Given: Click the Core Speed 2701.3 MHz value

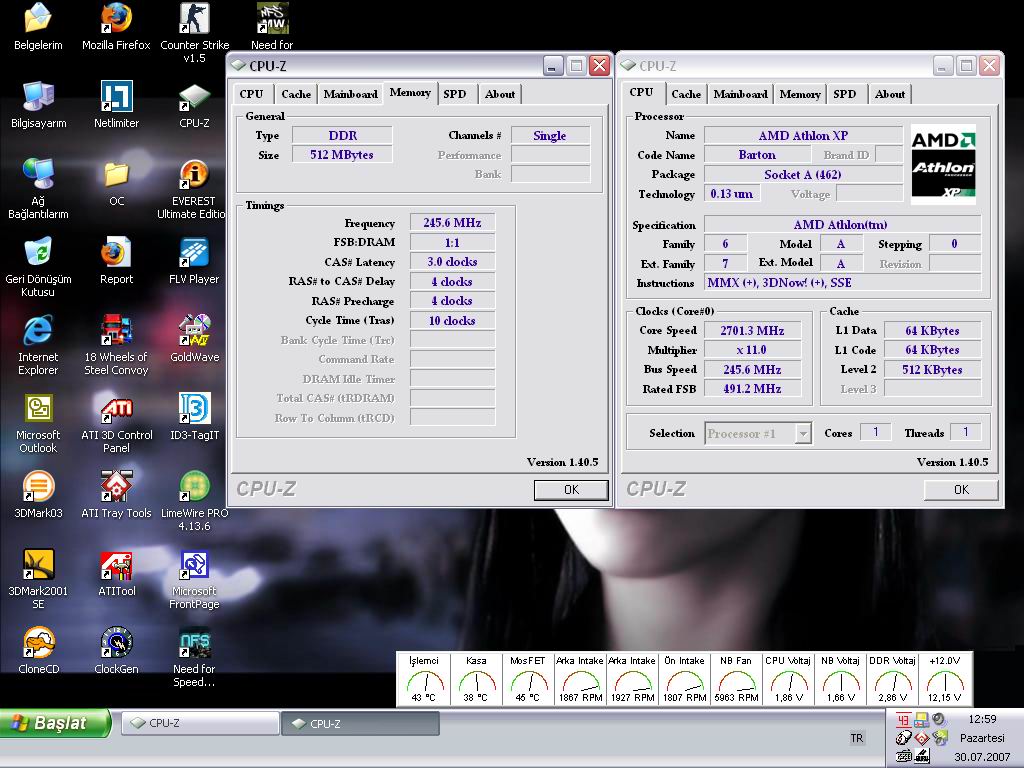Looking at the screenshot, I should tap(752, 330).
